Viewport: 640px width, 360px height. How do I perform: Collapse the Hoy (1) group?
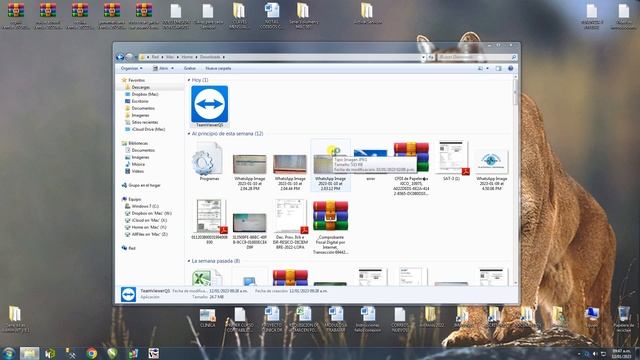(x=189, y=80)
